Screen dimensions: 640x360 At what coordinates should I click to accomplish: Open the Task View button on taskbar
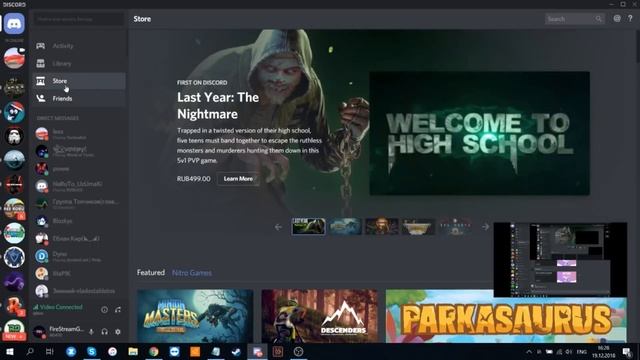pyautogui.click(x=50, y=352)
